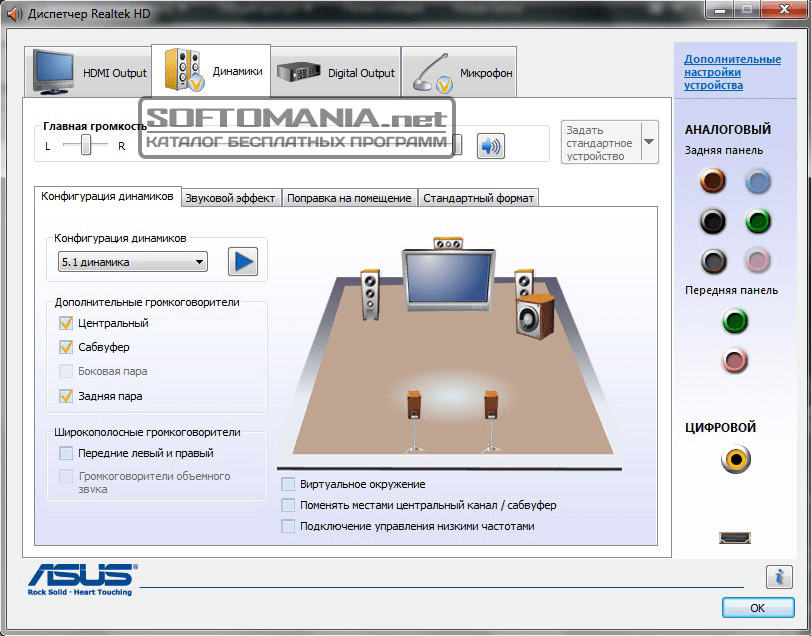
Task: Close the Диспетчер Realtek HD window
Action: [x=785, y=9]
